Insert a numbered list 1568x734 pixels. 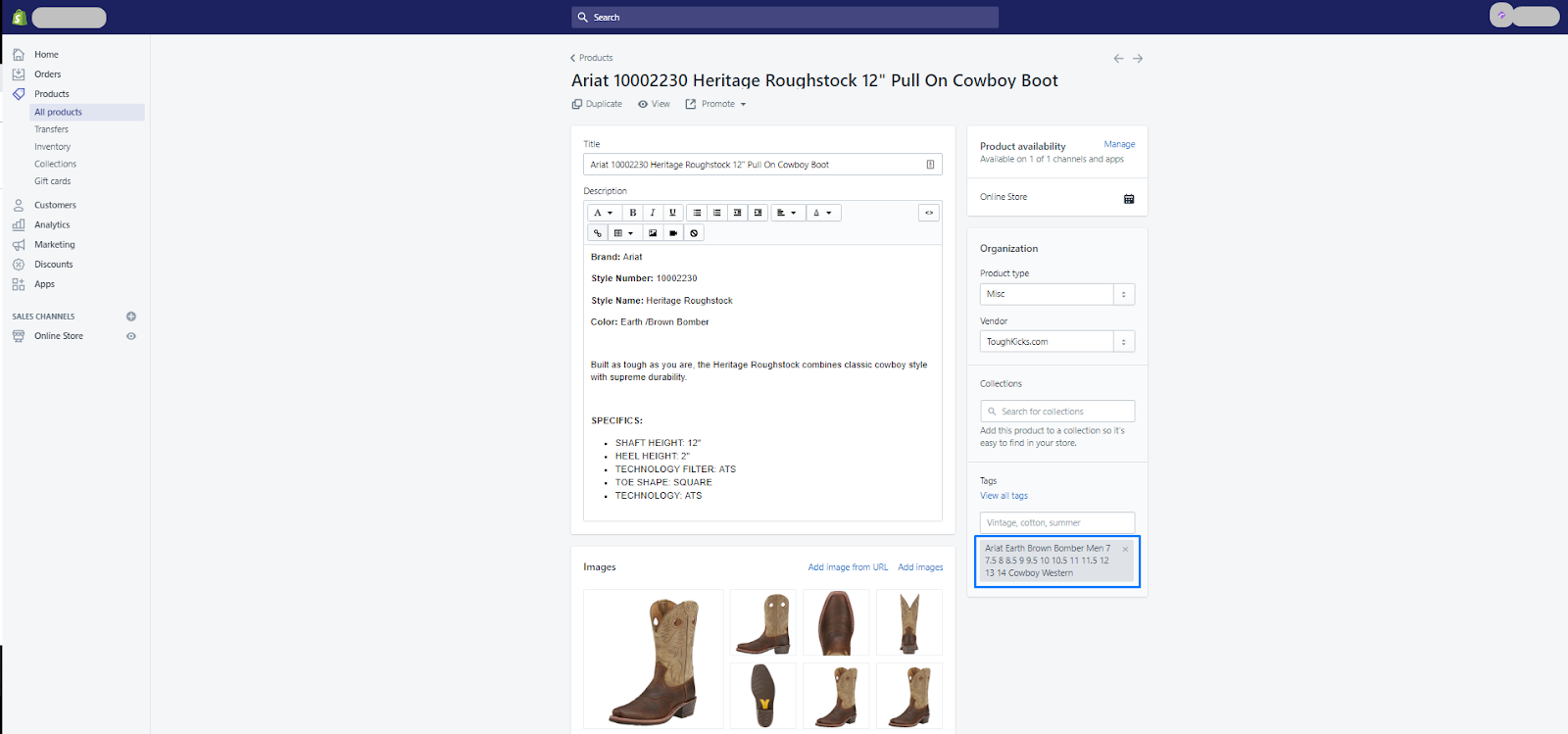717,213
